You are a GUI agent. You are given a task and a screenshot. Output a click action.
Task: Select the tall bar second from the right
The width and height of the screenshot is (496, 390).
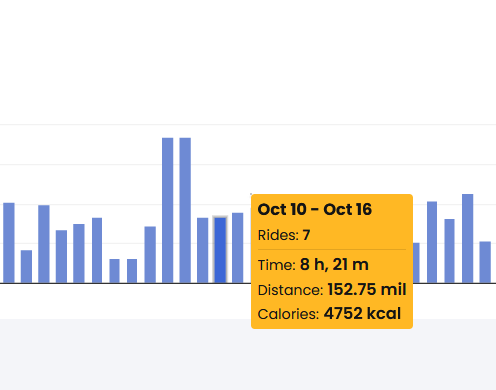tap(467, 238)
